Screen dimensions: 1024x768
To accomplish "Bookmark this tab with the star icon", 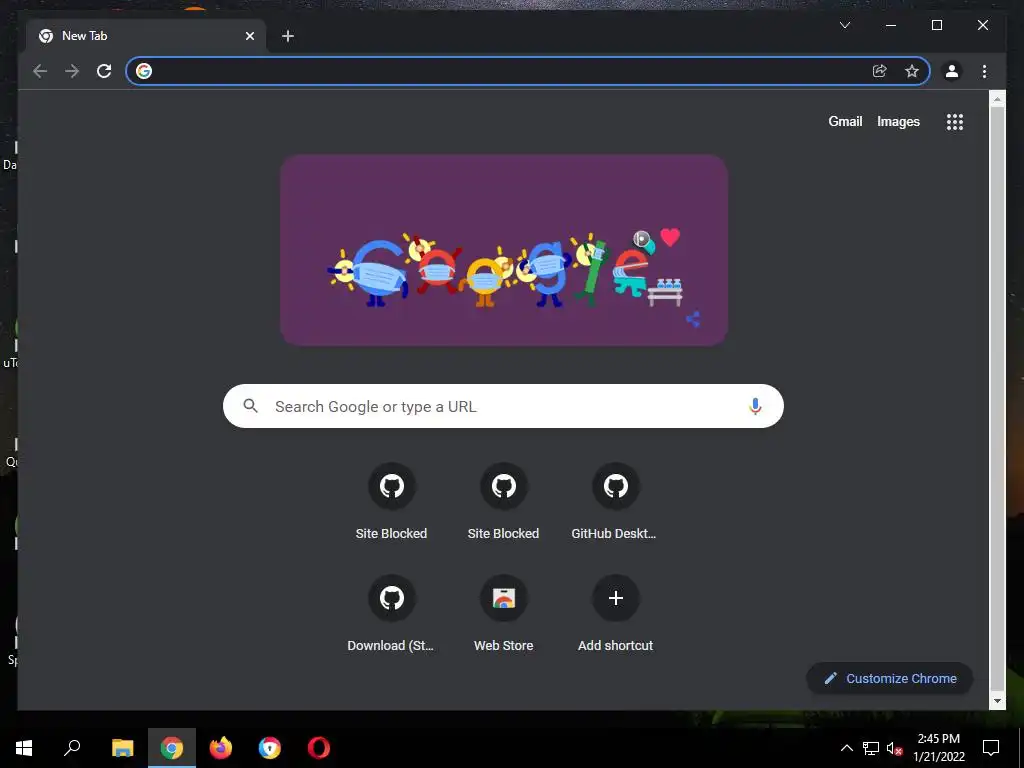I will pos(912,71).
